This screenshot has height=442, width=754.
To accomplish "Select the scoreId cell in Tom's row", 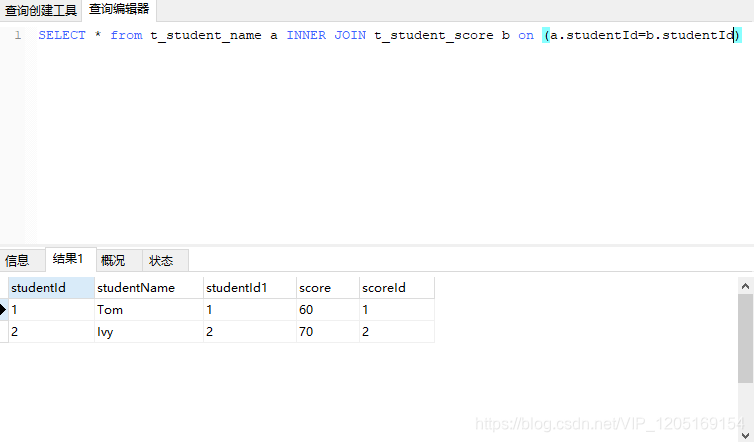I will (x=397, y=310).
